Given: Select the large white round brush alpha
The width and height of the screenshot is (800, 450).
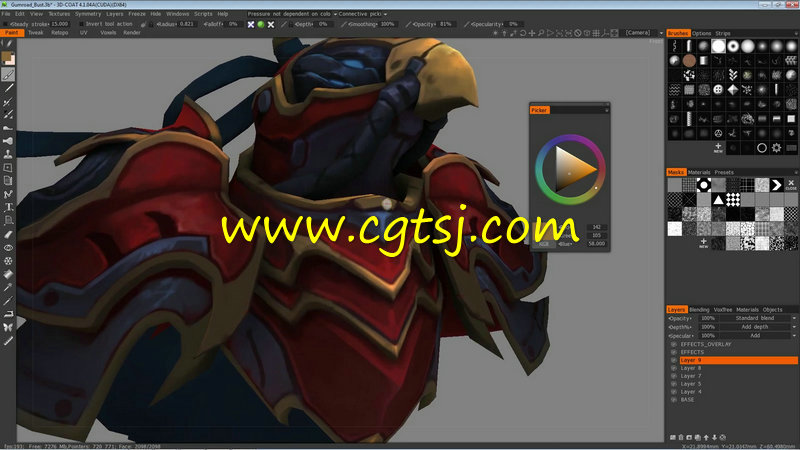Looking at the screenshot, I should pos(718,46).
